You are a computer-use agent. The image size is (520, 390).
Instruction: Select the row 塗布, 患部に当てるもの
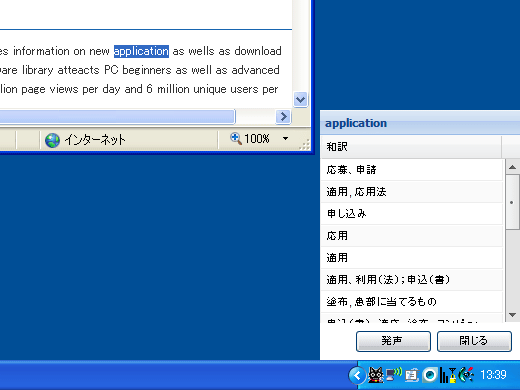[x=412, y=302]
